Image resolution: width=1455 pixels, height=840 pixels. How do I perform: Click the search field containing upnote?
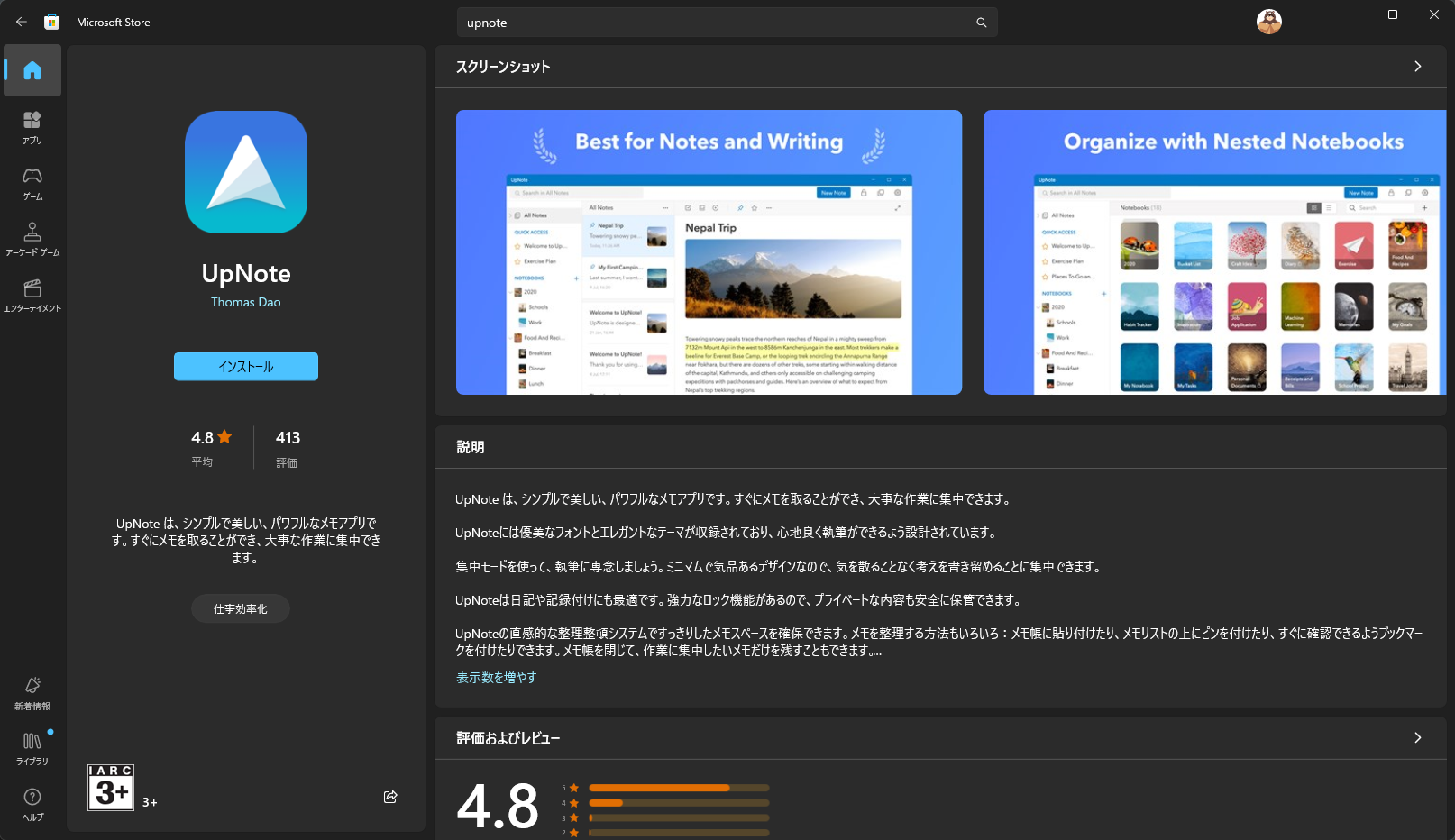click(x=727, y=23)
